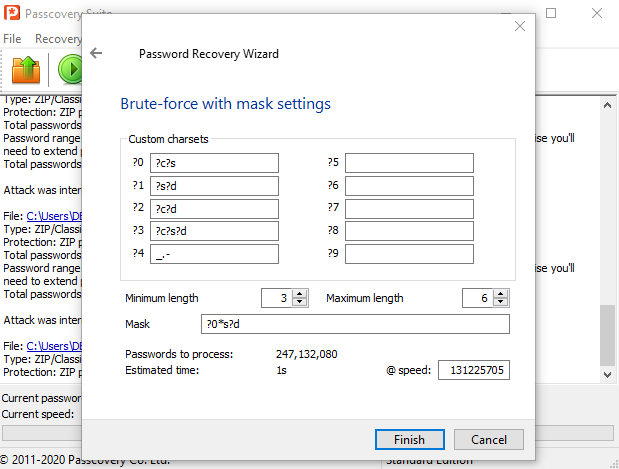Screen dimensions: 619x469
Task: Edit the ?2 custom charset field
Action: click(214, 209)
